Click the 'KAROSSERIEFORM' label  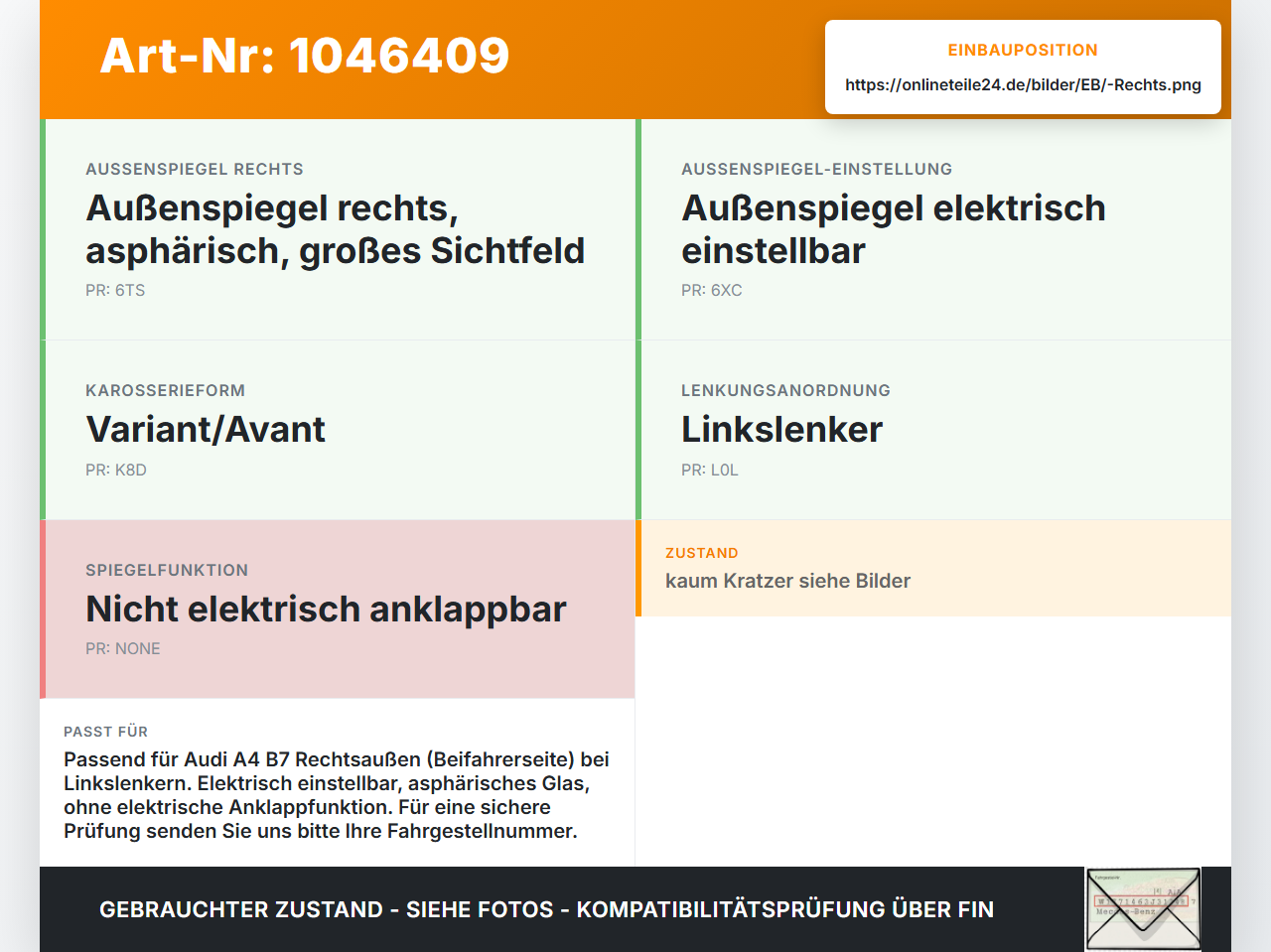166,390
